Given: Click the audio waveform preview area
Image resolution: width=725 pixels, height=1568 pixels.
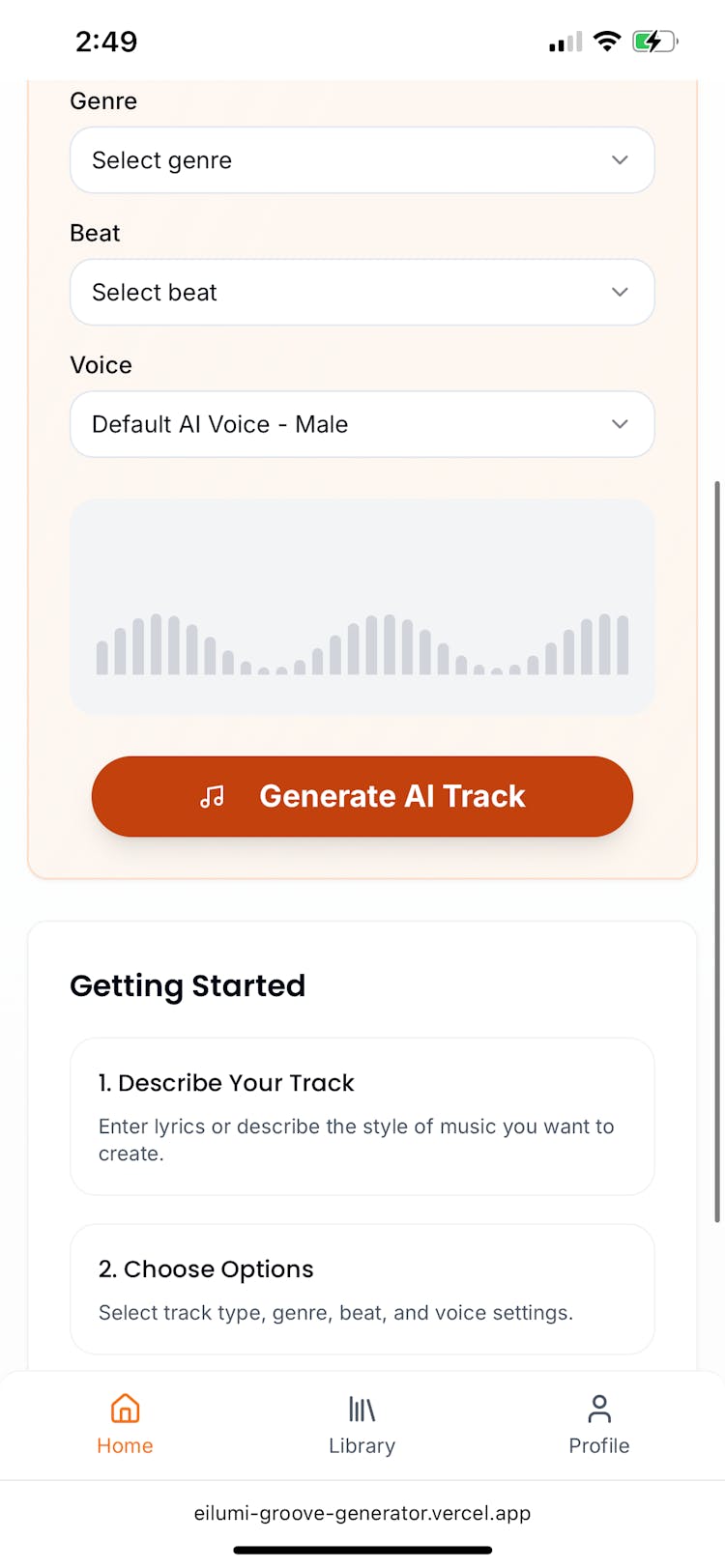Looking at the screenshot, I should point(362,607).
